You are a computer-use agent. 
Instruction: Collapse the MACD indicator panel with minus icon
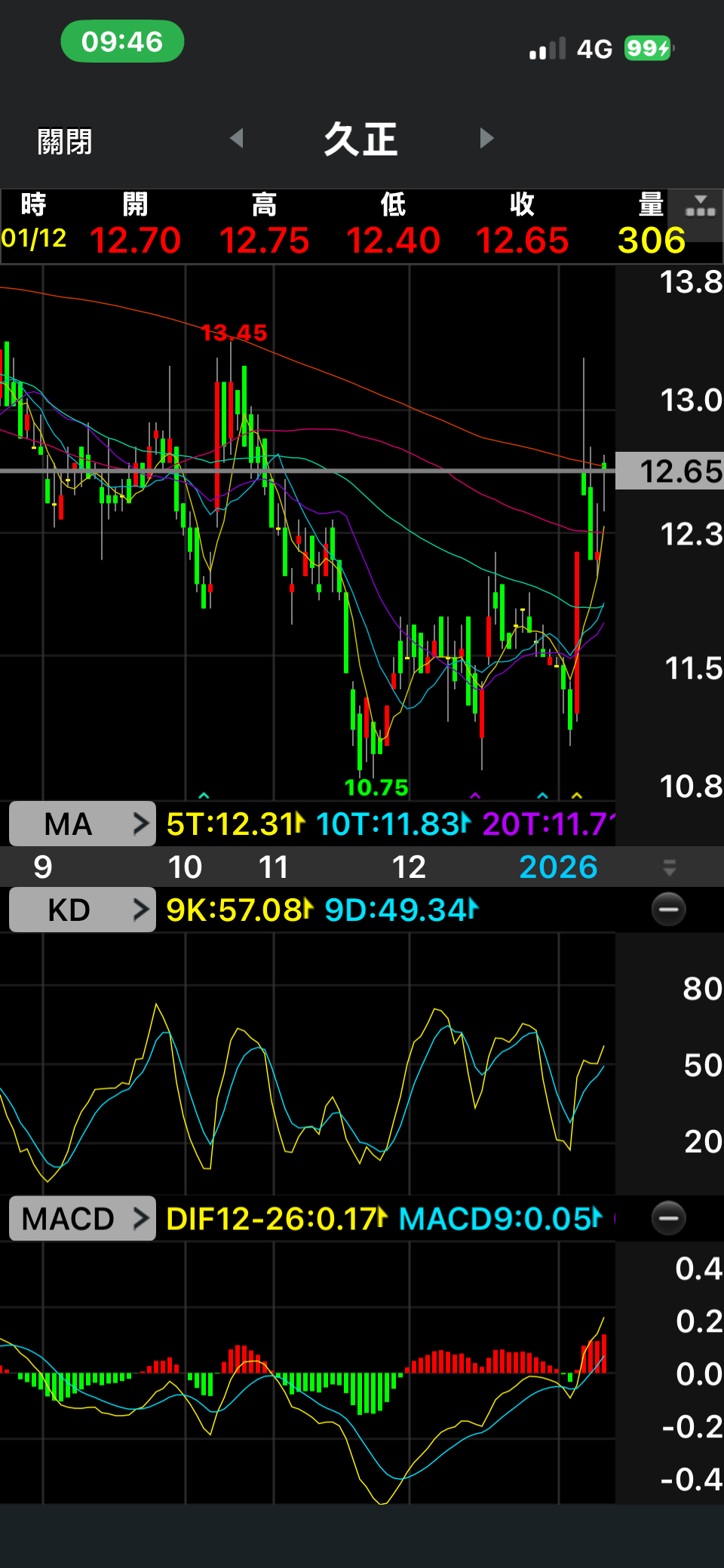pyautogui.click(x=668, y=1218)
